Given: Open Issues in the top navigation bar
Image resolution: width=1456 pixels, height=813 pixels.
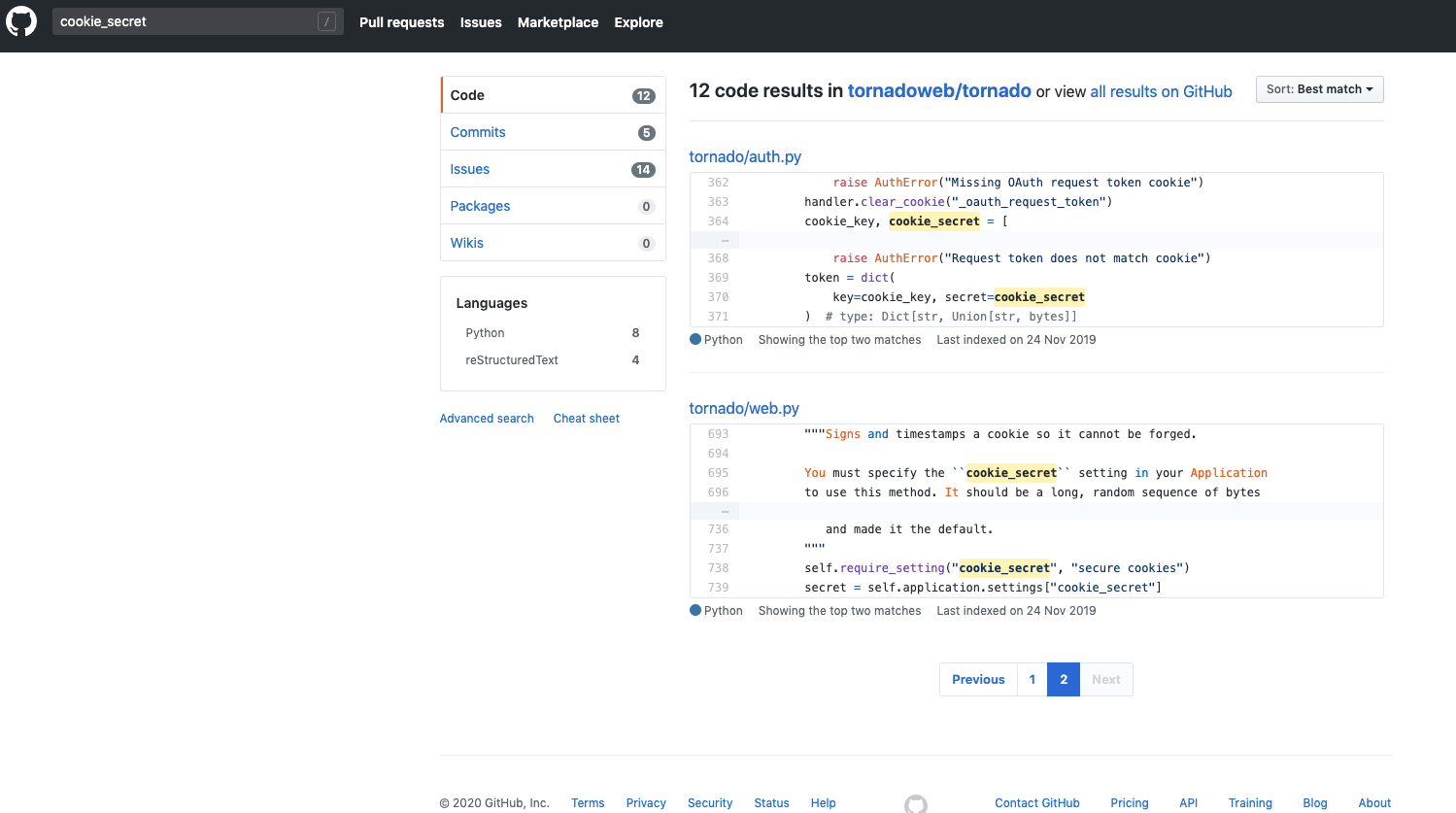Looking at the screenshot, I should click(481, 22).
